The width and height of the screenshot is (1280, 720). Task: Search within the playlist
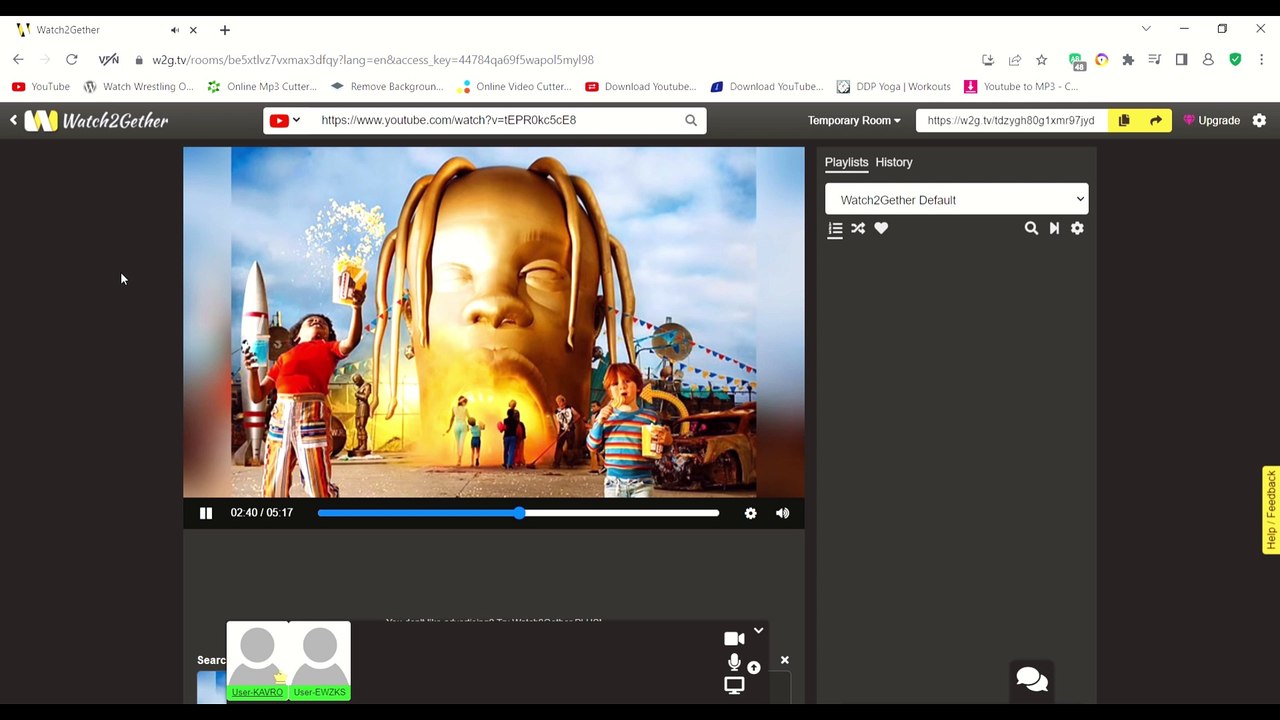click(1031, 229)
